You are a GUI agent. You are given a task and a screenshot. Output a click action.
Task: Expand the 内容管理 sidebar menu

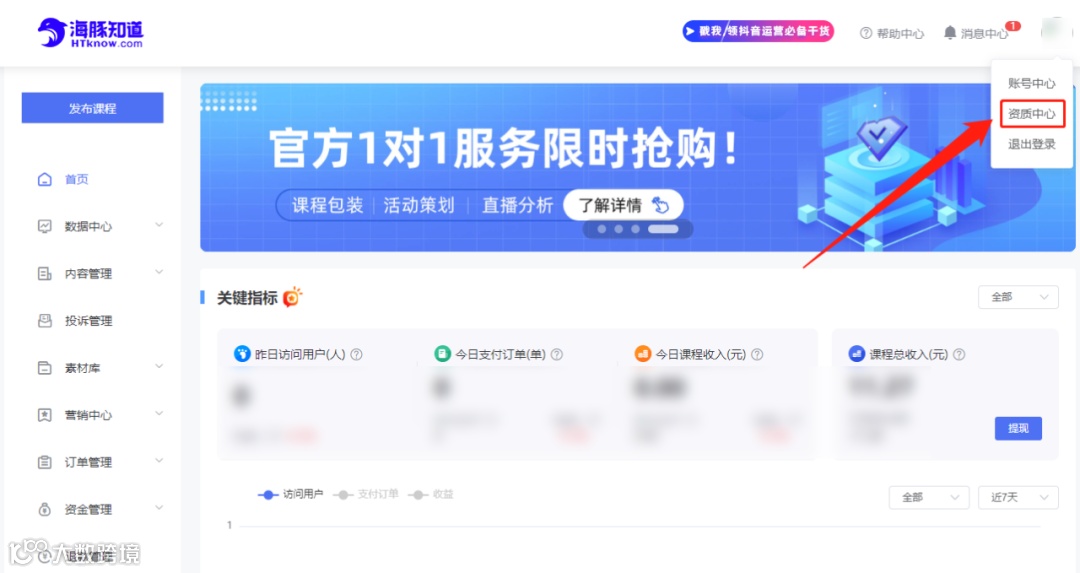point(101,273)
